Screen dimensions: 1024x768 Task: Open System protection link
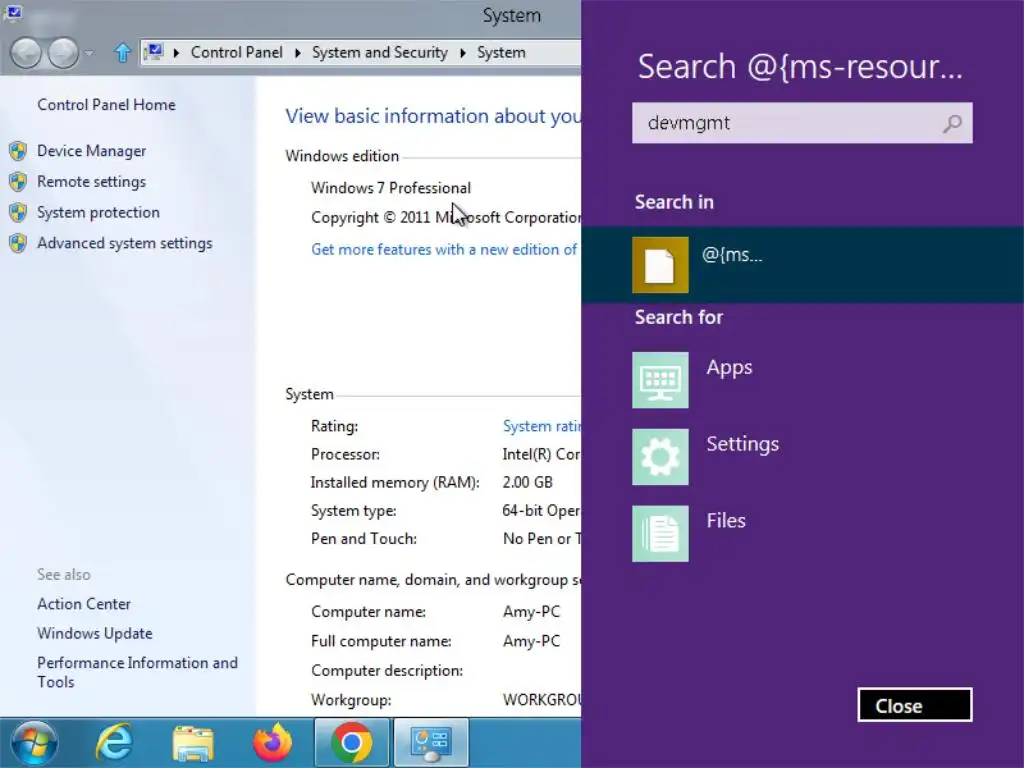pyautogui.click(x=98, y=212)
